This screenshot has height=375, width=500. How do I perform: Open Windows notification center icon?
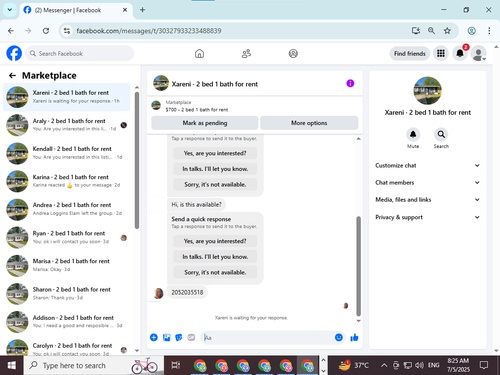click(x=484, y=365)
